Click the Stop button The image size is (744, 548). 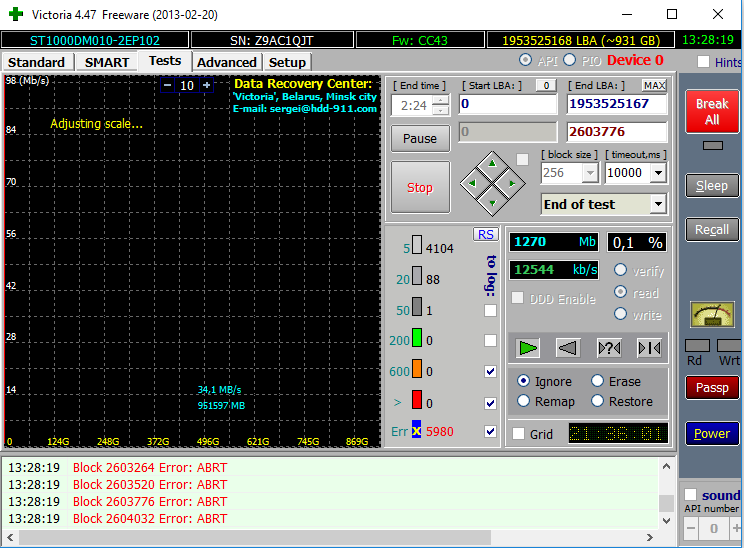point(420,187)
